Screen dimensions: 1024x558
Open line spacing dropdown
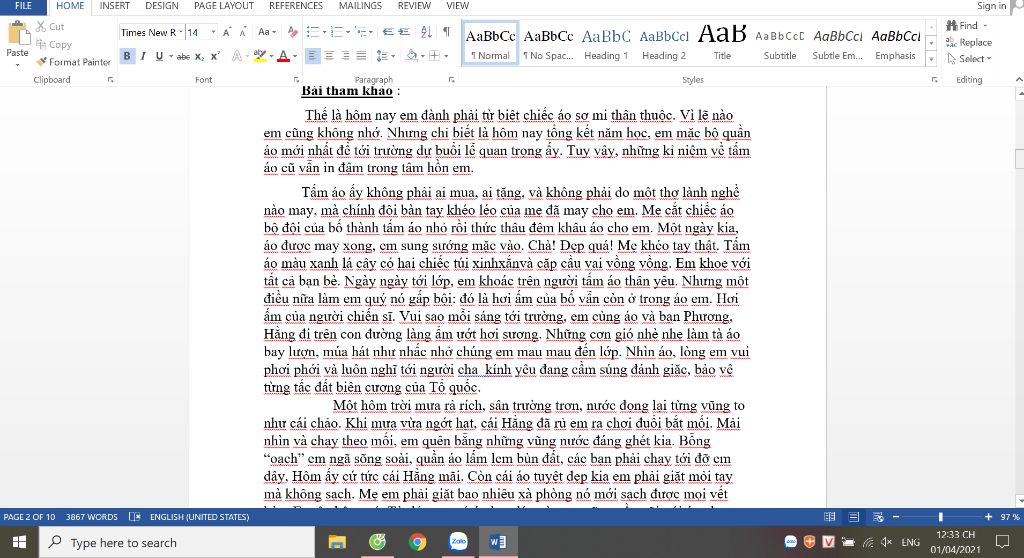coord(386,56)
